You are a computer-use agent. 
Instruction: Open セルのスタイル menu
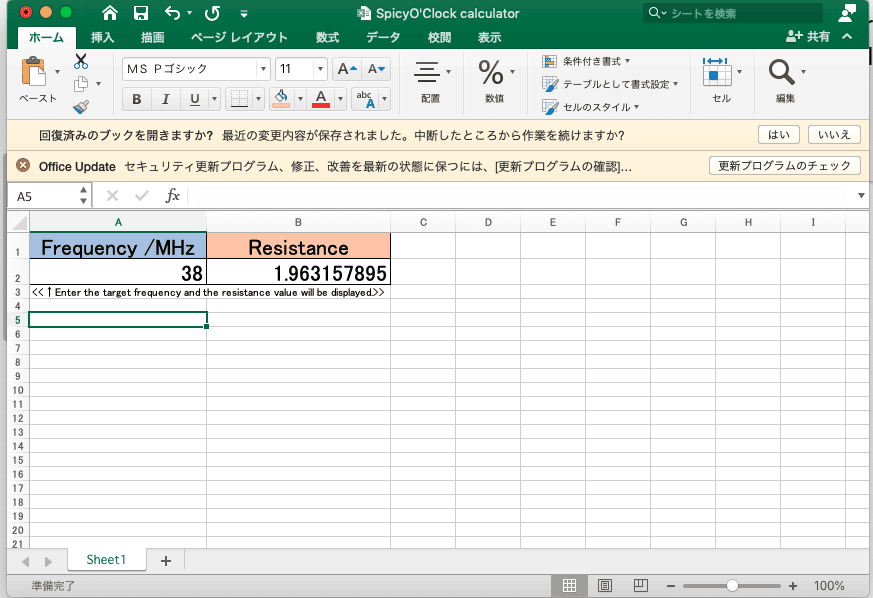(591, 107)
